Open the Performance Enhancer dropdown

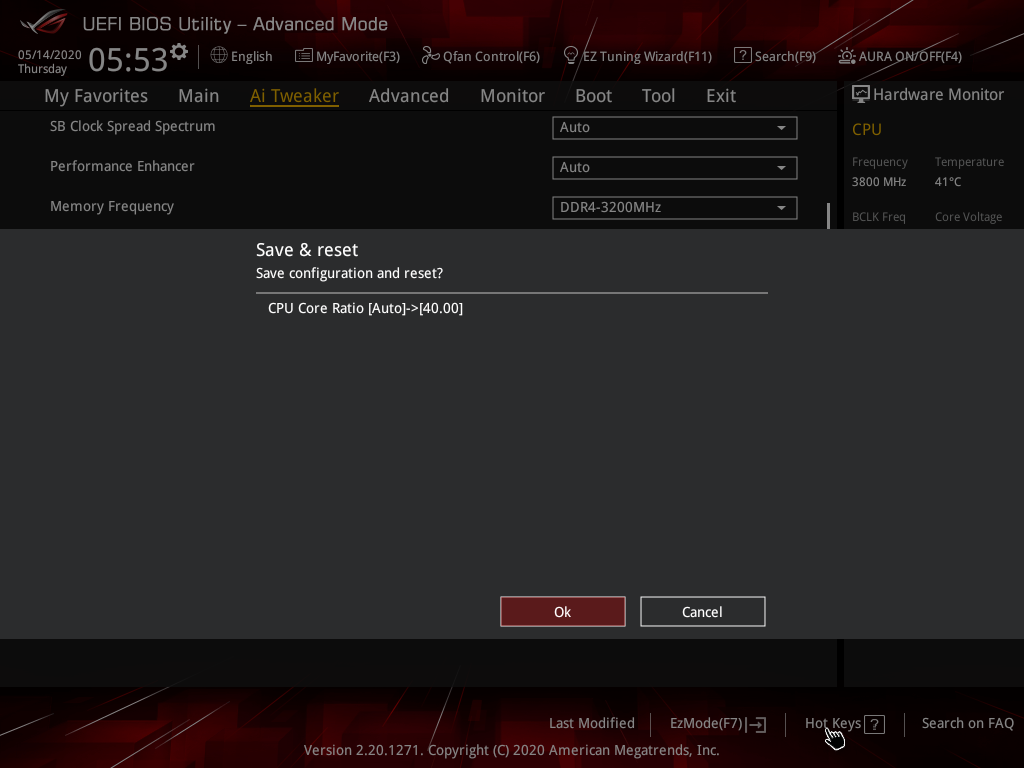tap(675, 168)
